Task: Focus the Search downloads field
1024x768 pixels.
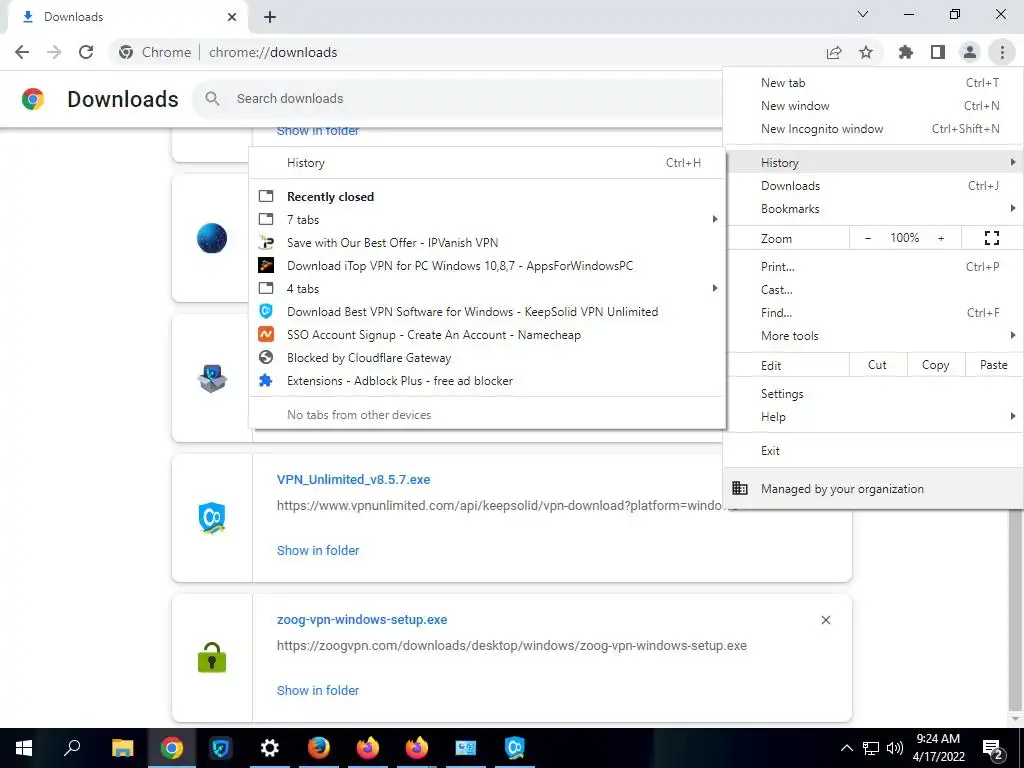Action: click(x=457, y=99)
